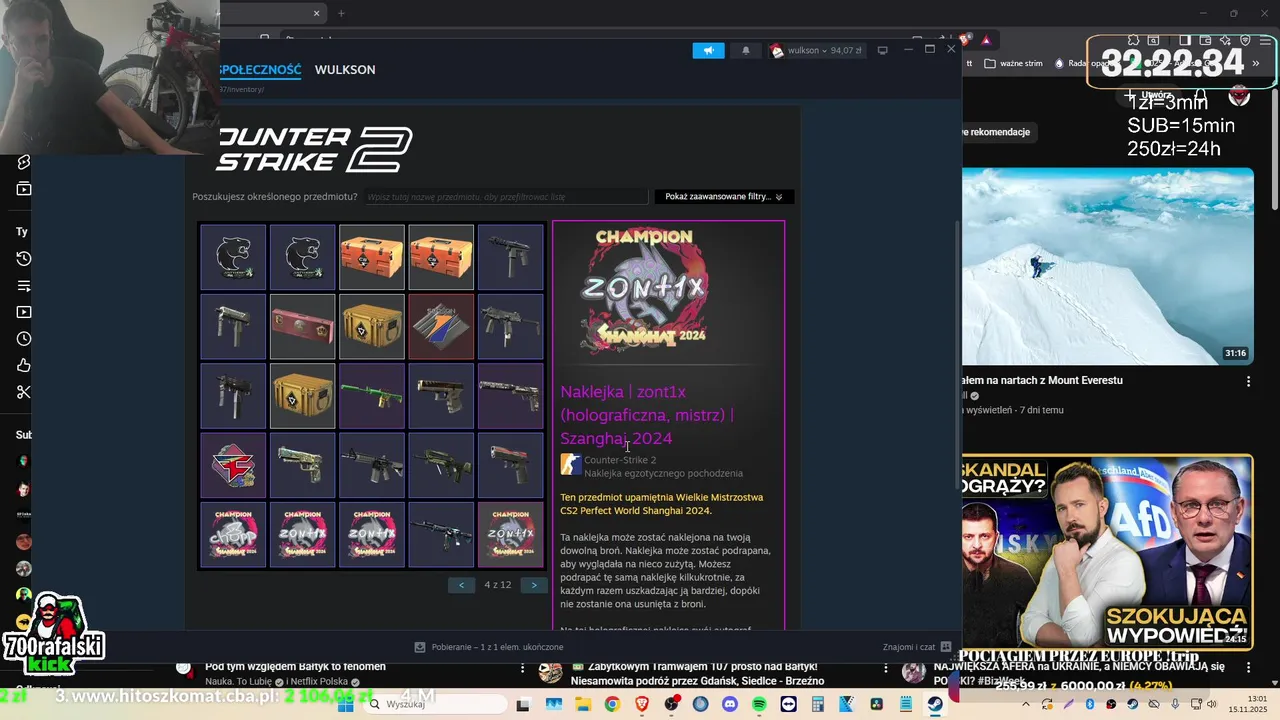Go to previous inventory page

(461, 585)
